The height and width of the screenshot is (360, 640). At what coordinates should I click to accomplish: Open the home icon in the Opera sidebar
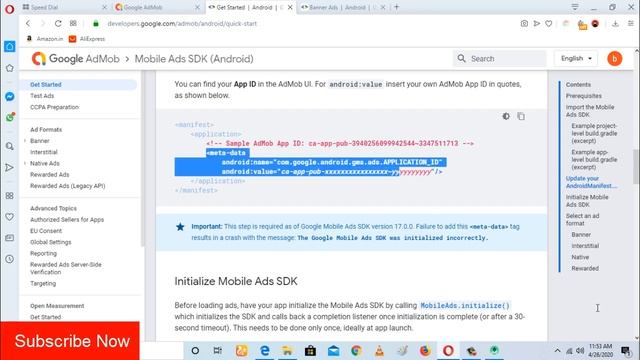(x=10, y=47)
